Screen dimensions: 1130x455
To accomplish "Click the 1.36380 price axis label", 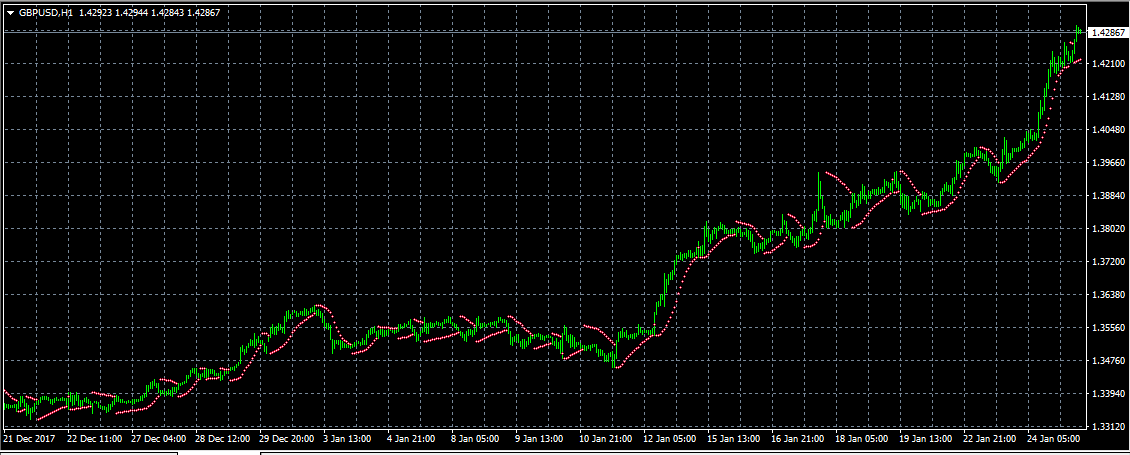I will click(1106, 295).
